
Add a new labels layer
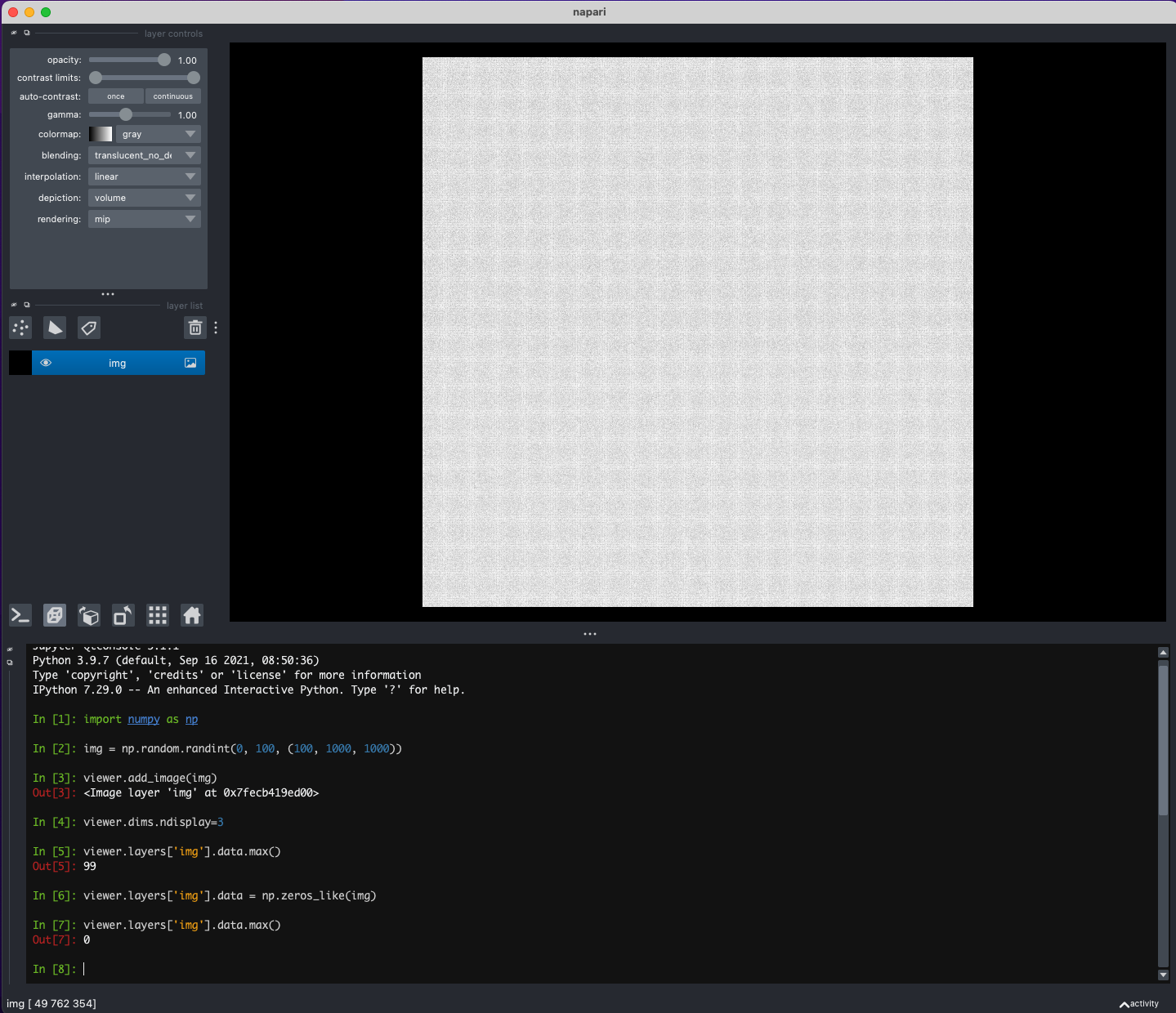pyautogui.click(x=89, y=328)
